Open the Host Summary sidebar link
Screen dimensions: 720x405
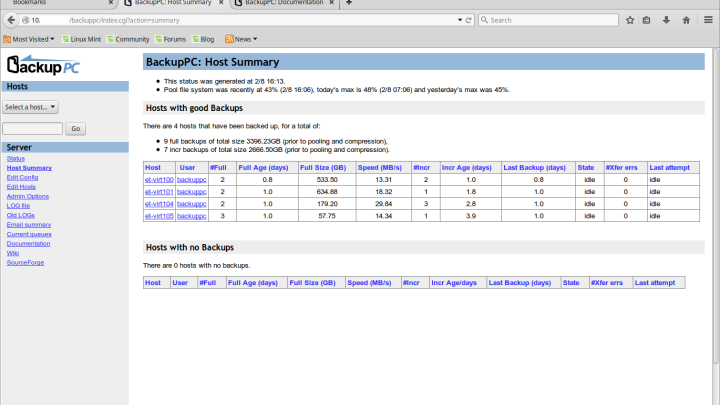click(x=29, y=168)
